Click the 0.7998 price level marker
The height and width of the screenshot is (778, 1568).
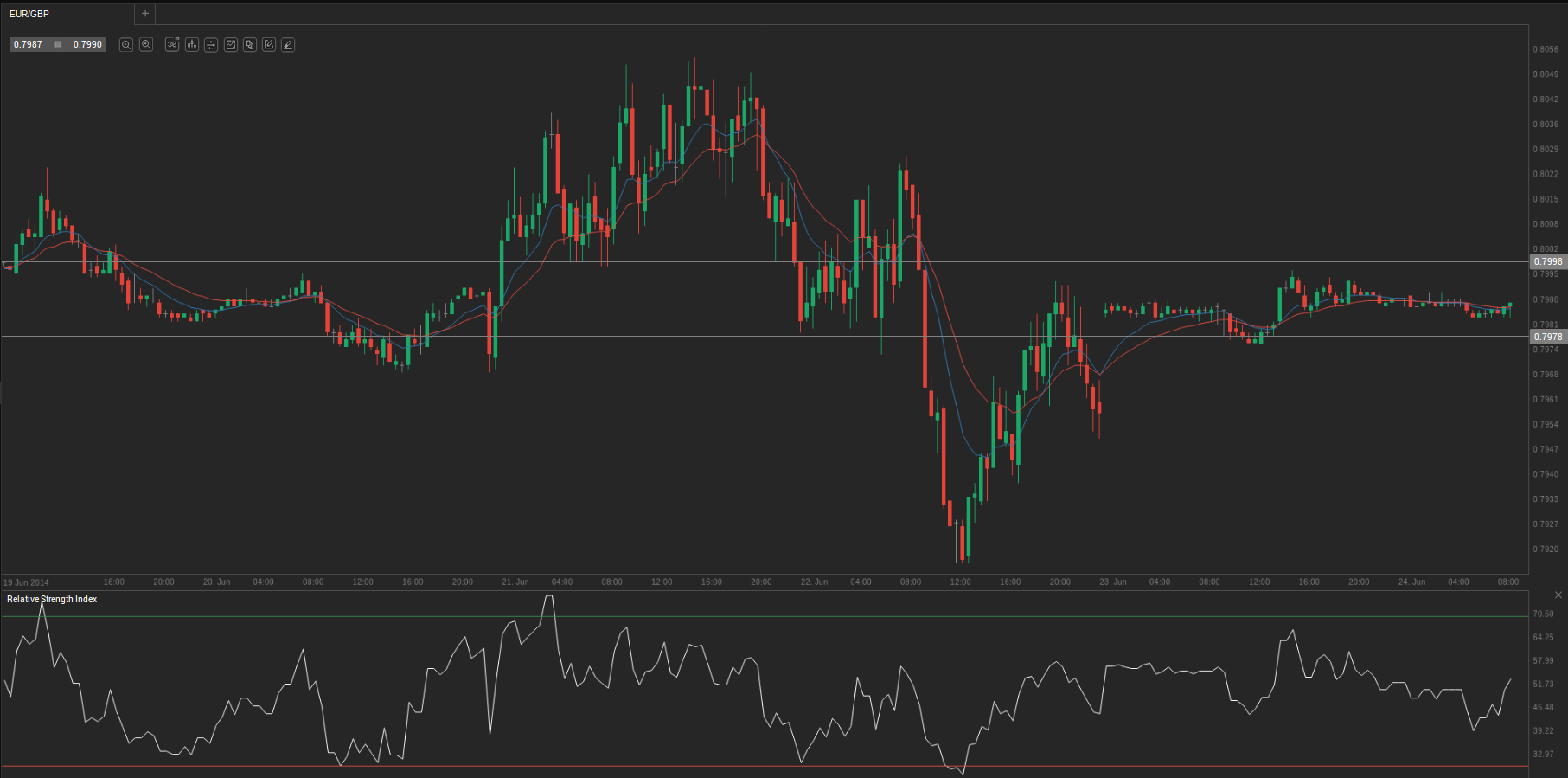1547,261
